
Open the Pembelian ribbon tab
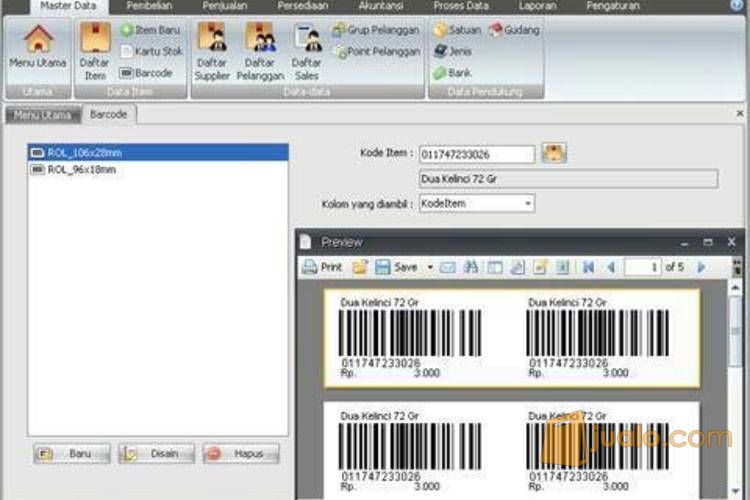[149, 6]
